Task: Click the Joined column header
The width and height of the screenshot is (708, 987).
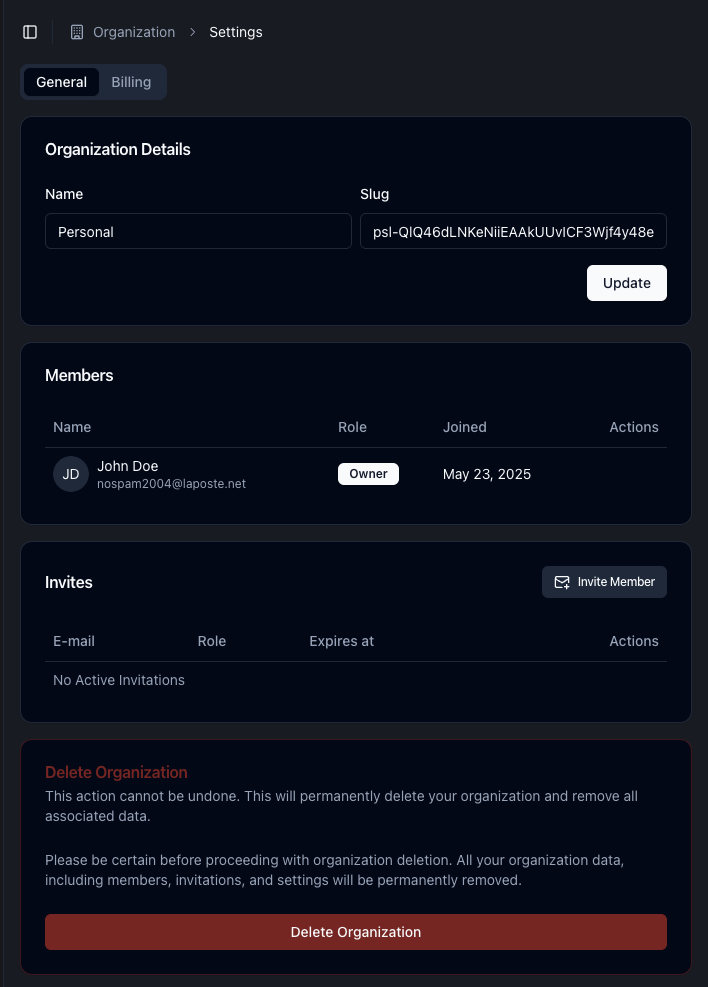Action: pyautogui.click(x=464, y=427)
